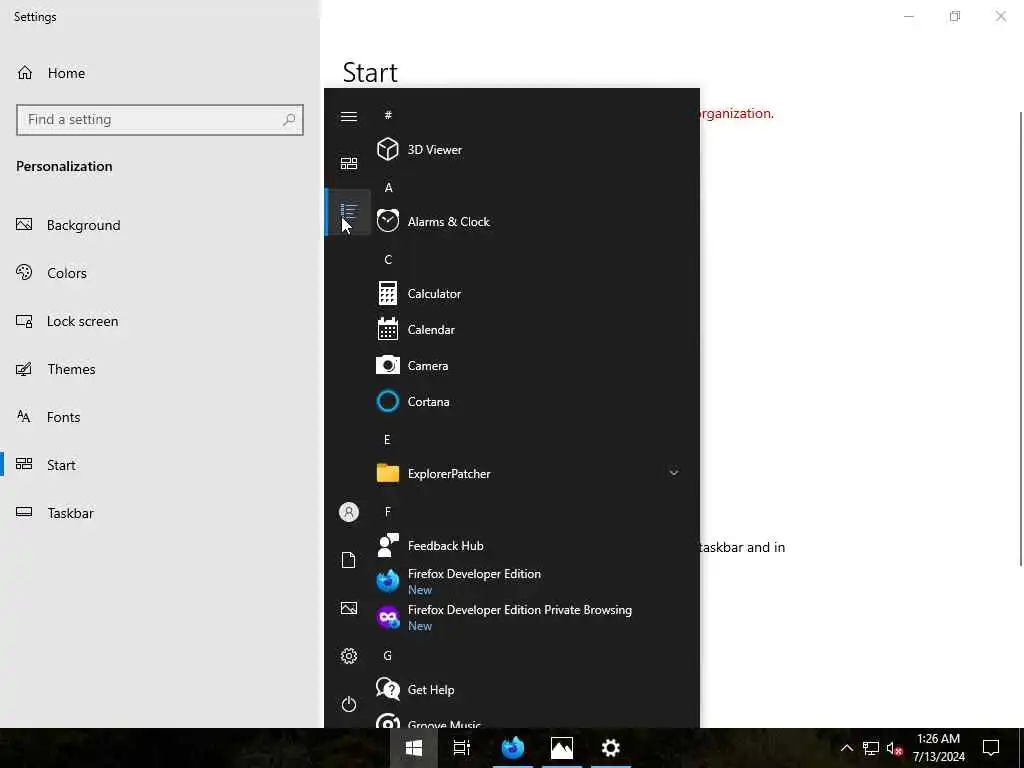Launch Calculator from the app list
Viewport: 1024px width, 768px height.
tap(530, 294)
